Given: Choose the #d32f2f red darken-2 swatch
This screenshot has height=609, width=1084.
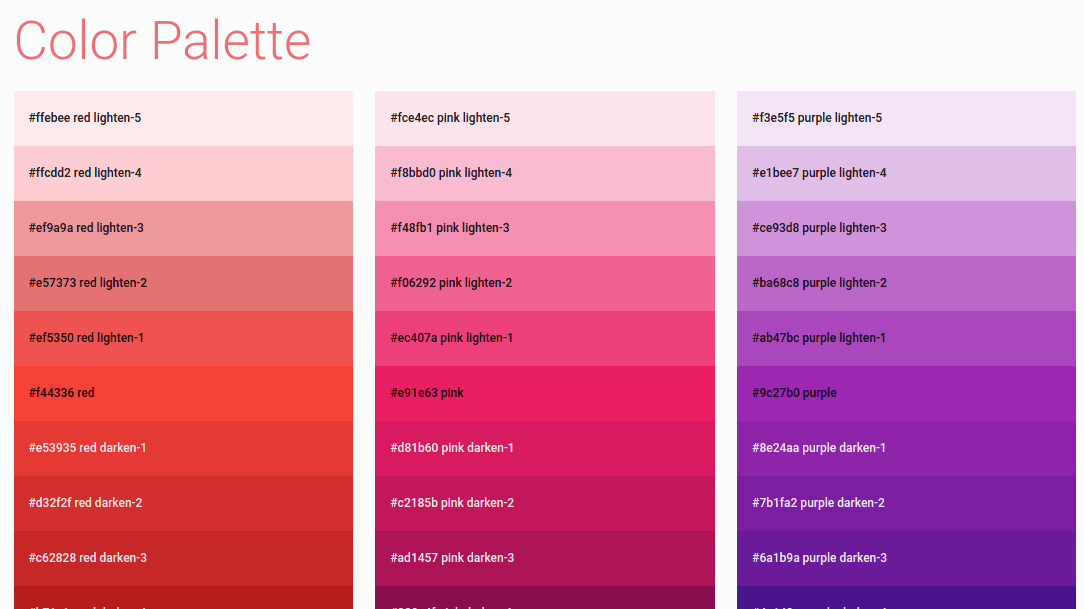Looking at the screenshot, I should coord(183,503).
